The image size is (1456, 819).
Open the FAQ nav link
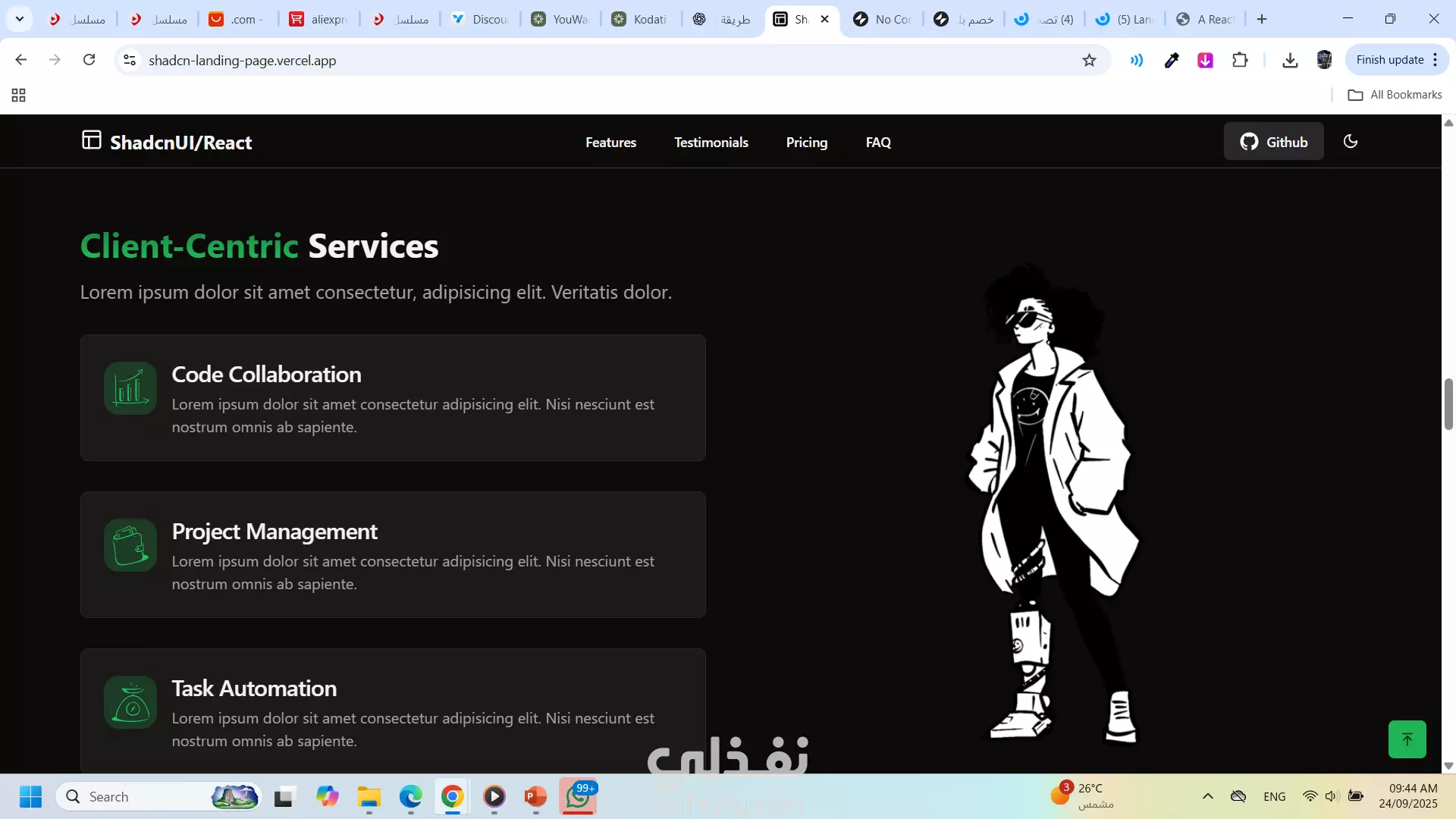coord(878,143)
